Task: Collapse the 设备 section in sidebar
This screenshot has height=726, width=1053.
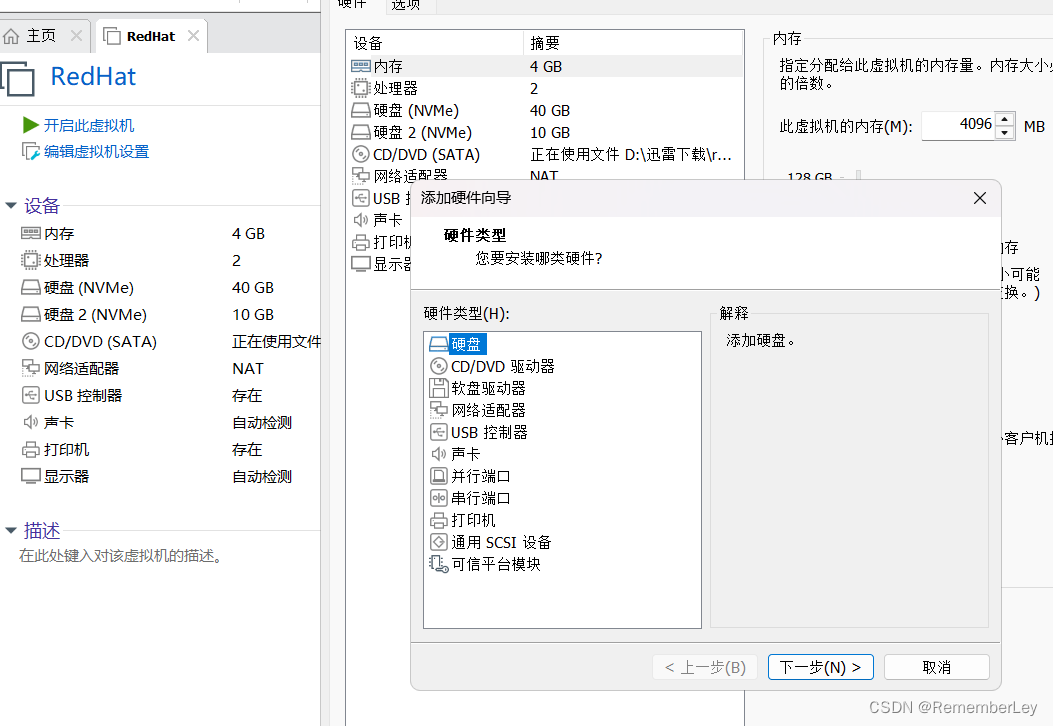Action: pos(11,206)
